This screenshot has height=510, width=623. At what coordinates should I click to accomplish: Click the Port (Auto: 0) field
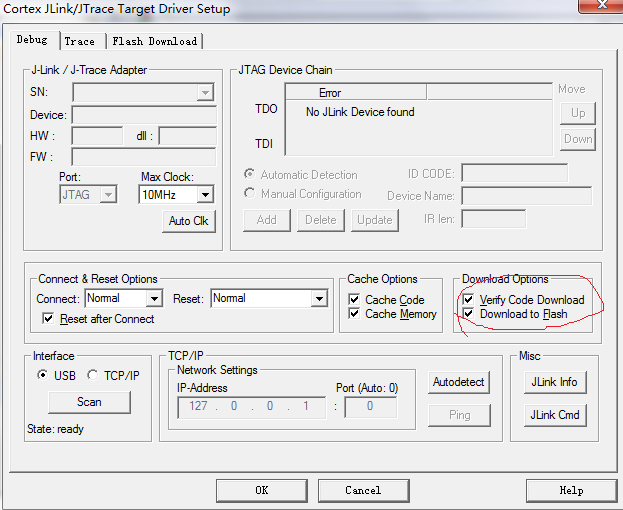pos(370,407)
